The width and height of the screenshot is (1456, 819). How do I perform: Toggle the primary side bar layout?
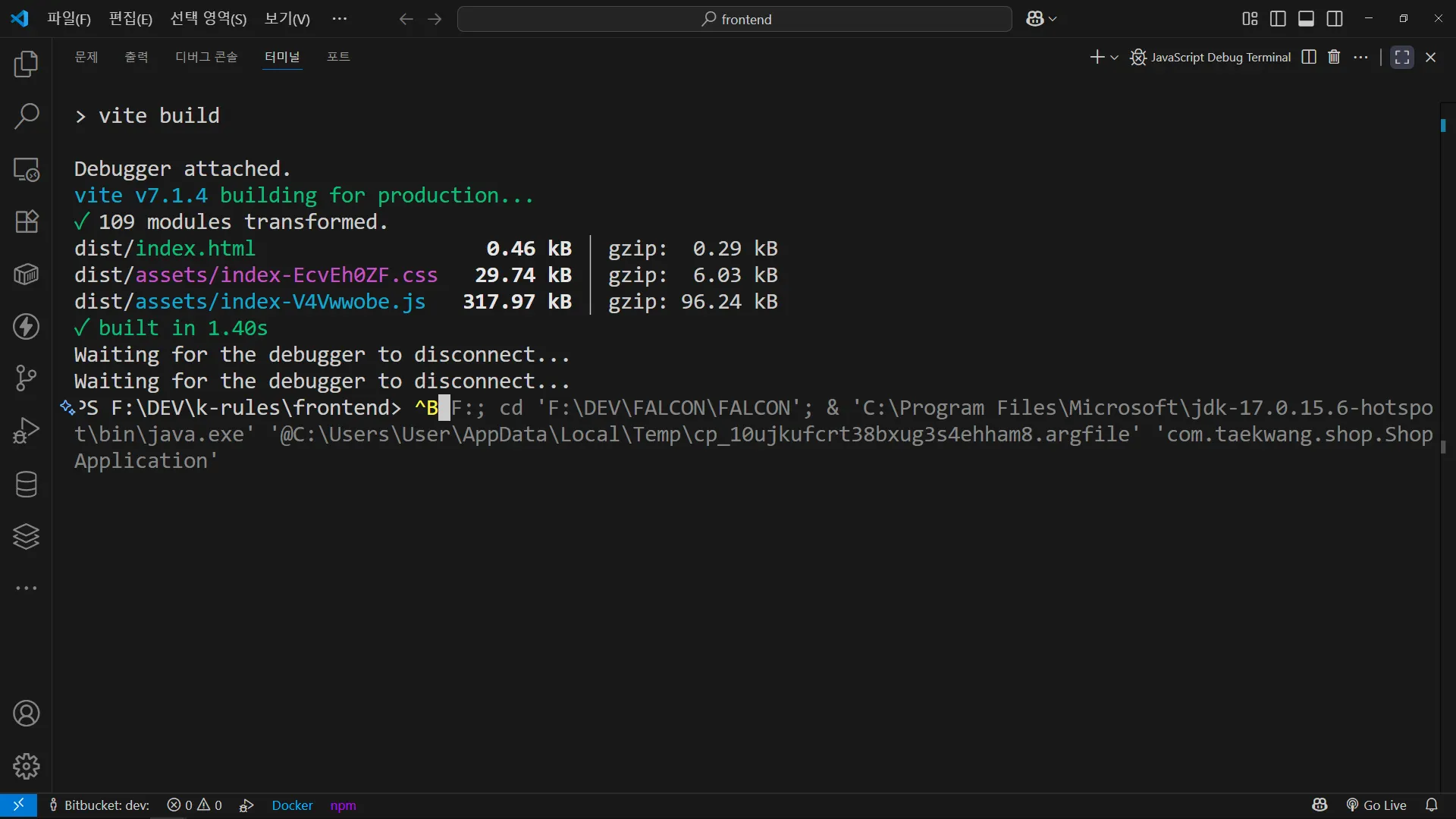(x=1278, y=19)
